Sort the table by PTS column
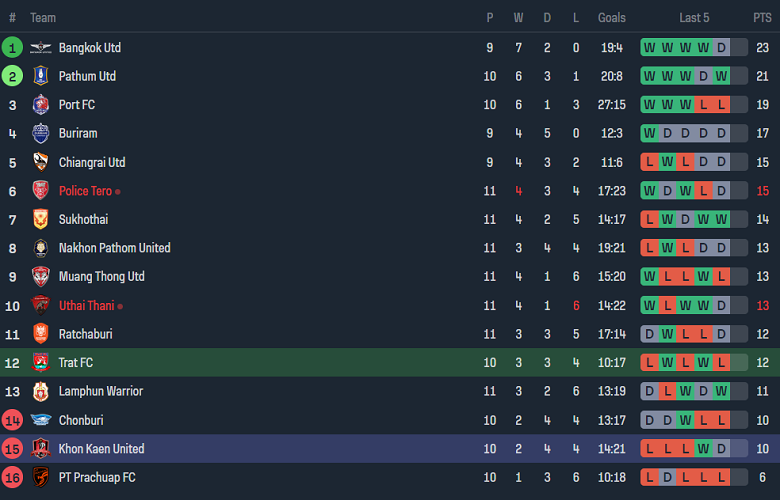Image resolution: width=780 pixels, height=500 pixels. pos(762,18)
